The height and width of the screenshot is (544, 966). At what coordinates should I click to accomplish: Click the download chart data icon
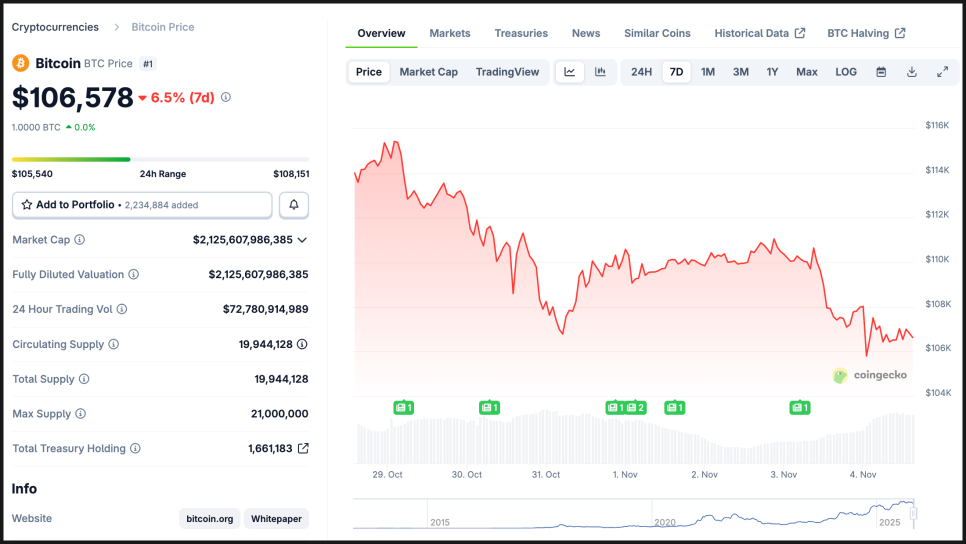click(x=912, y=72)
